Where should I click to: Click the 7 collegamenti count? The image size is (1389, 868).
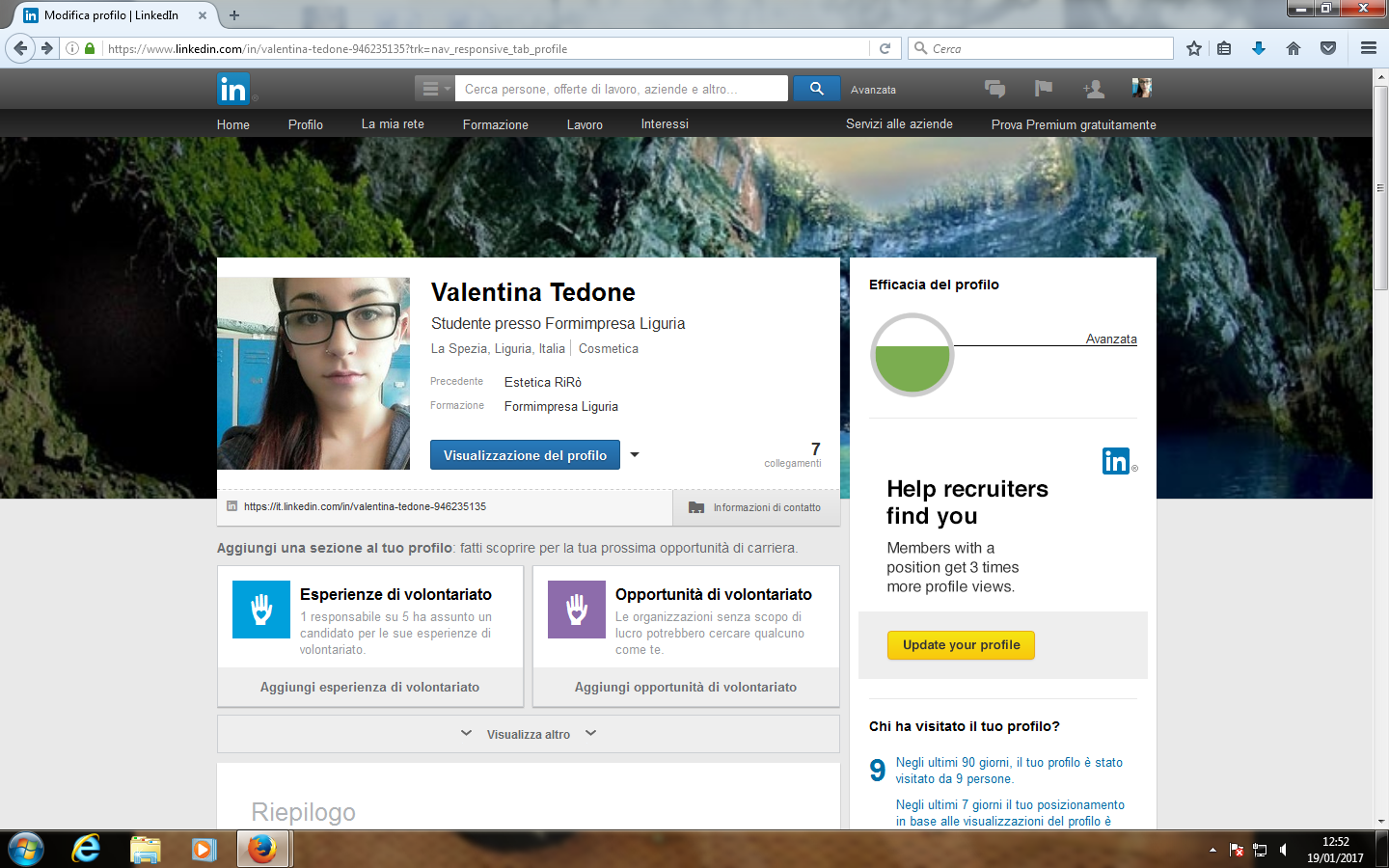[x=794, y=455]
